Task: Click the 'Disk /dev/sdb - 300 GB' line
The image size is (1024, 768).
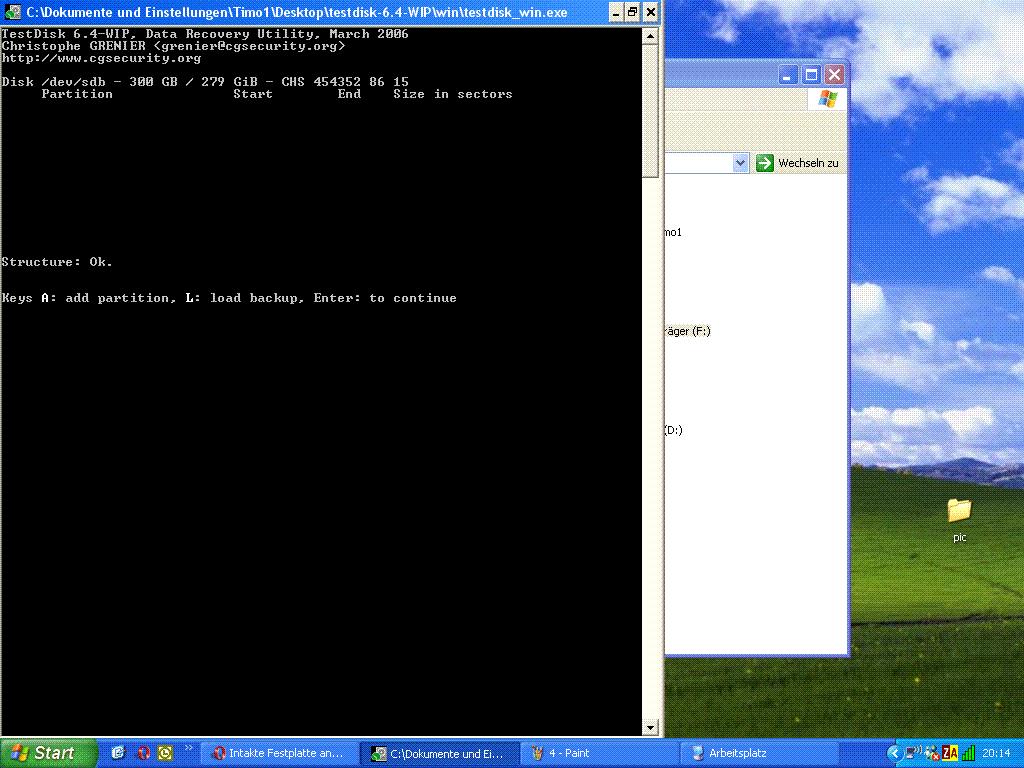Action: click(205, 82)
